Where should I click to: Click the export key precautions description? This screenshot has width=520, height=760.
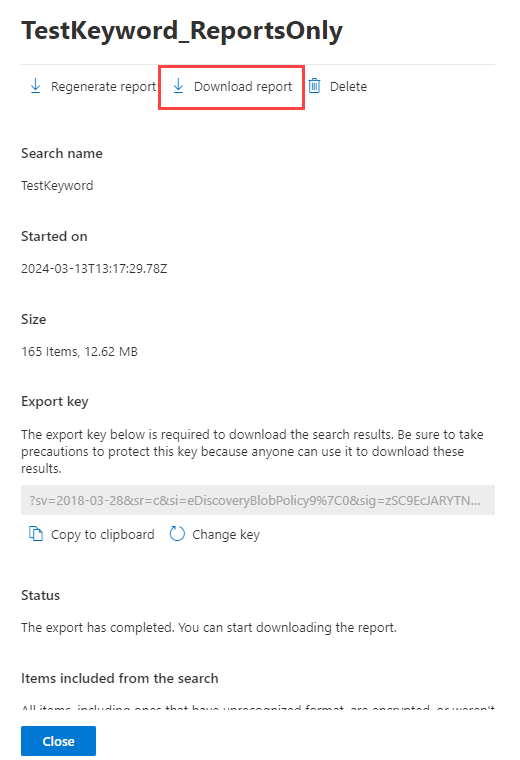(252, 451)
